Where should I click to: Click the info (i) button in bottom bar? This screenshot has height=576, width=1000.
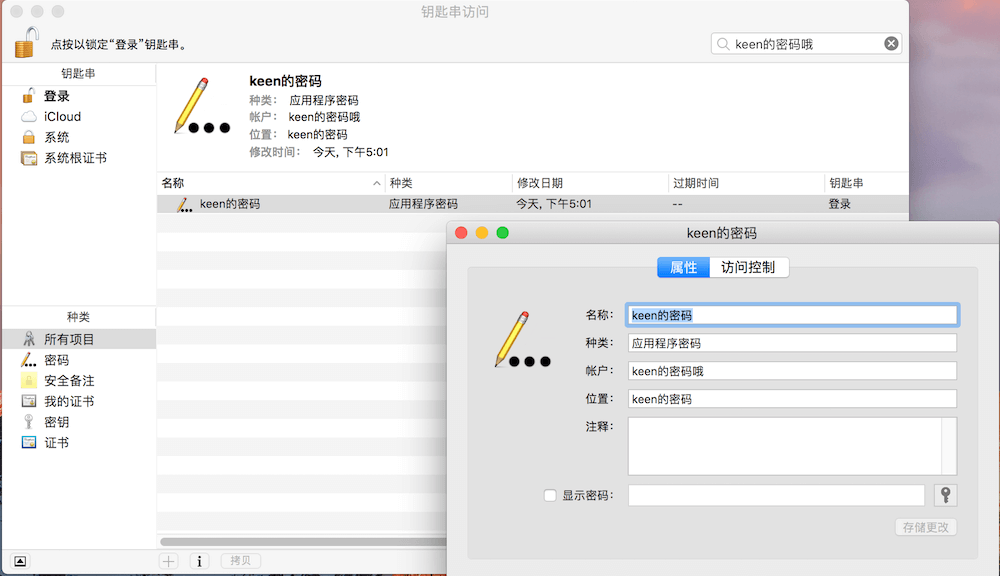[x=198, y=561]
